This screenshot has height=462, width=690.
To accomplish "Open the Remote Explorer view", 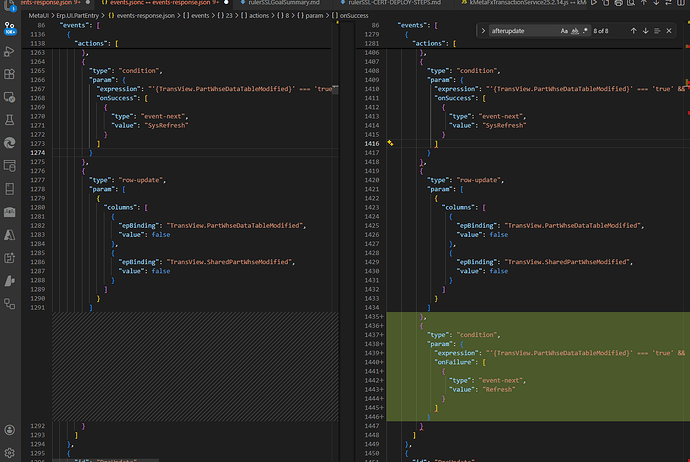I will tap(10, 97).
